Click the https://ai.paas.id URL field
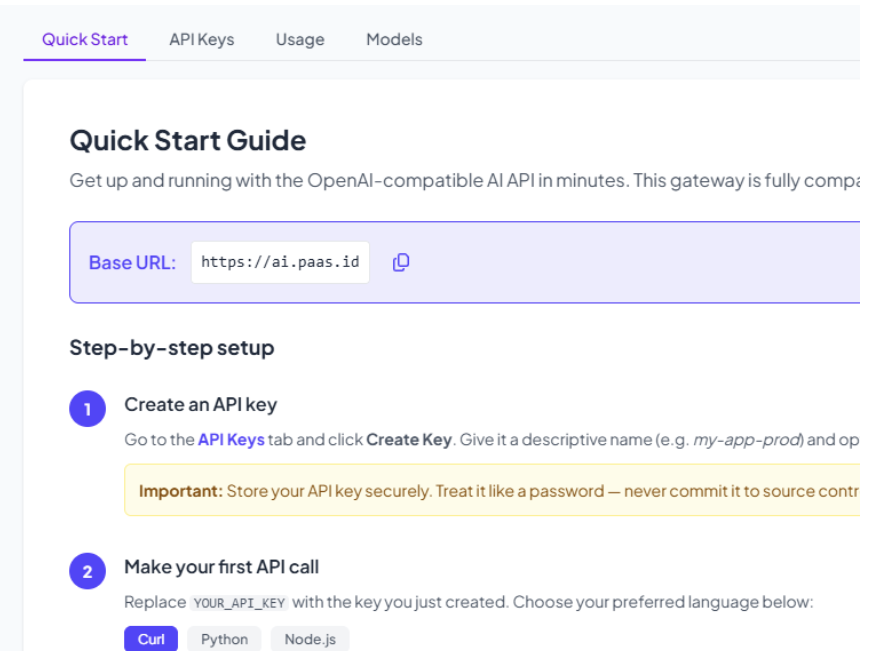 [x=280, y=262]
